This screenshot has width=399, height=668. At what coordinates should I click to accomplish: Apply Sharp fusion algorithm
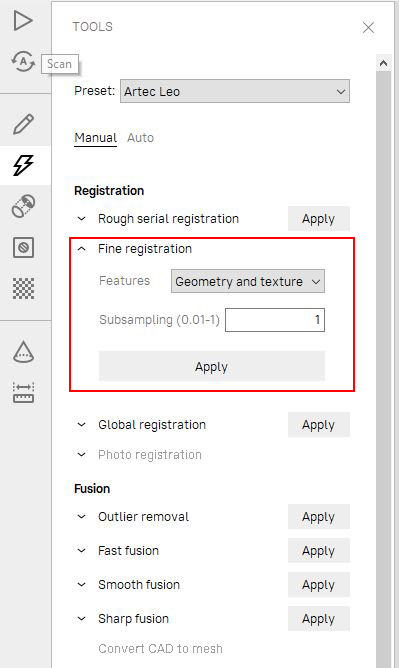[319, 619]
